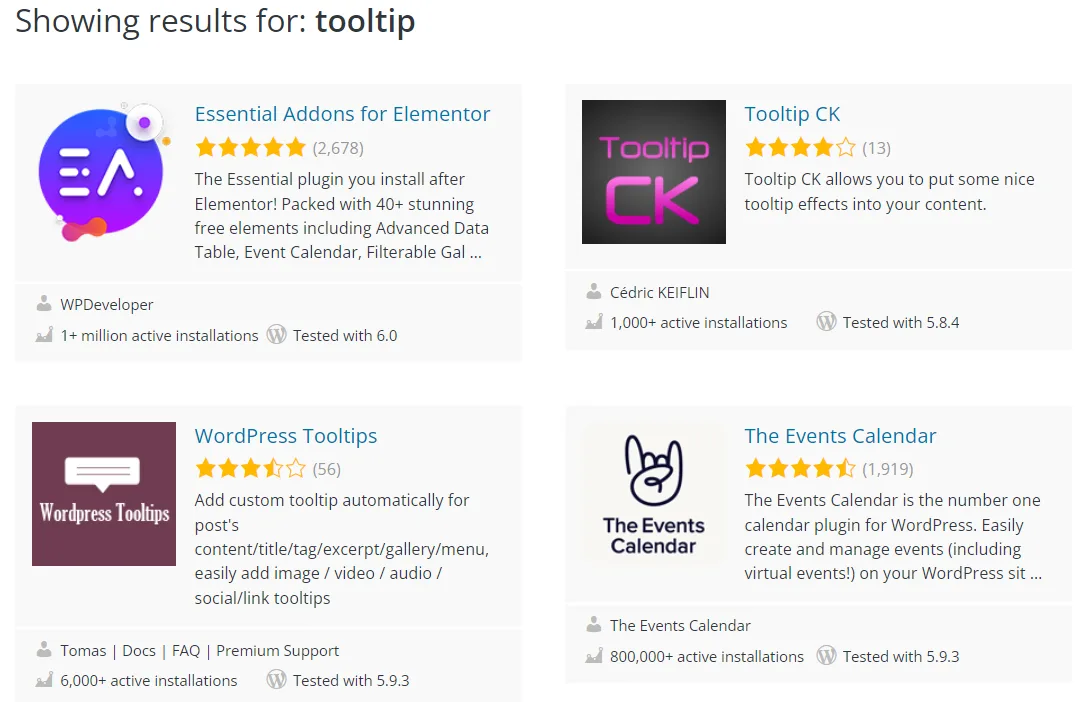1086x702 pixels.
Task: Click the author icon beside Cédric KEIFLIN
Action: coord(594,291)
